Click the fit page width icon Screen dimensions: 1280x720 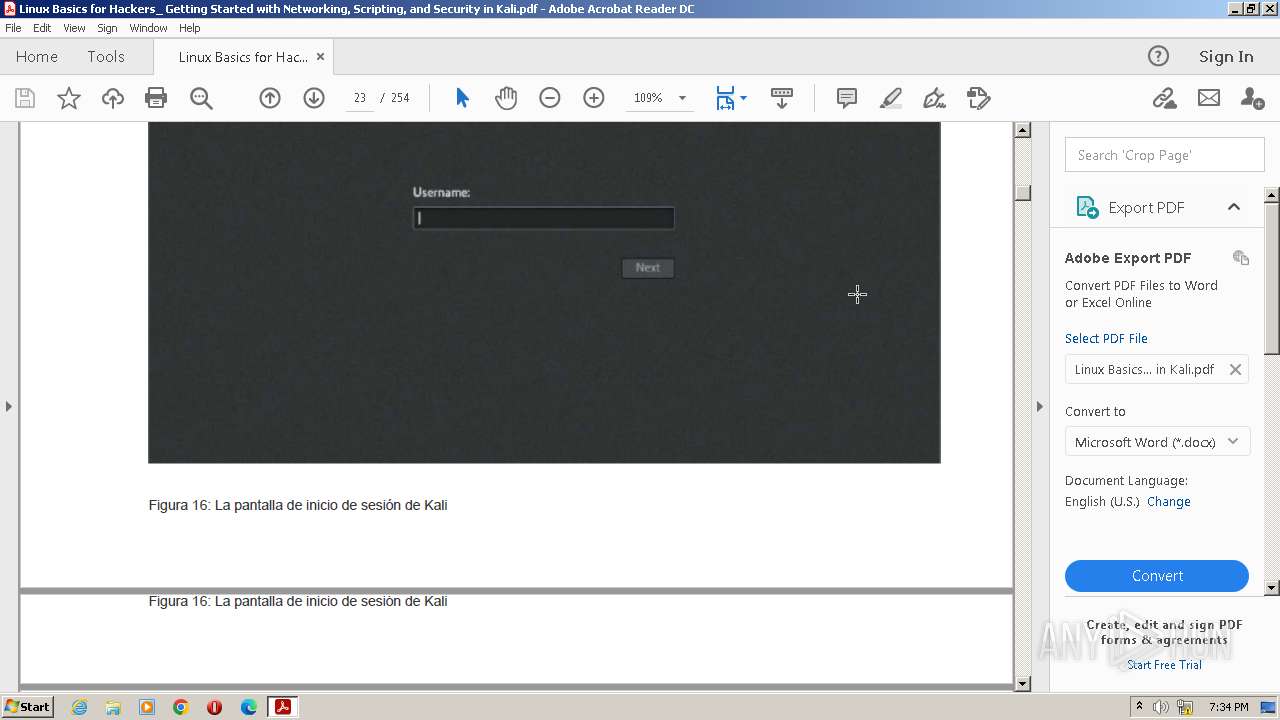(x=725, y=98)
